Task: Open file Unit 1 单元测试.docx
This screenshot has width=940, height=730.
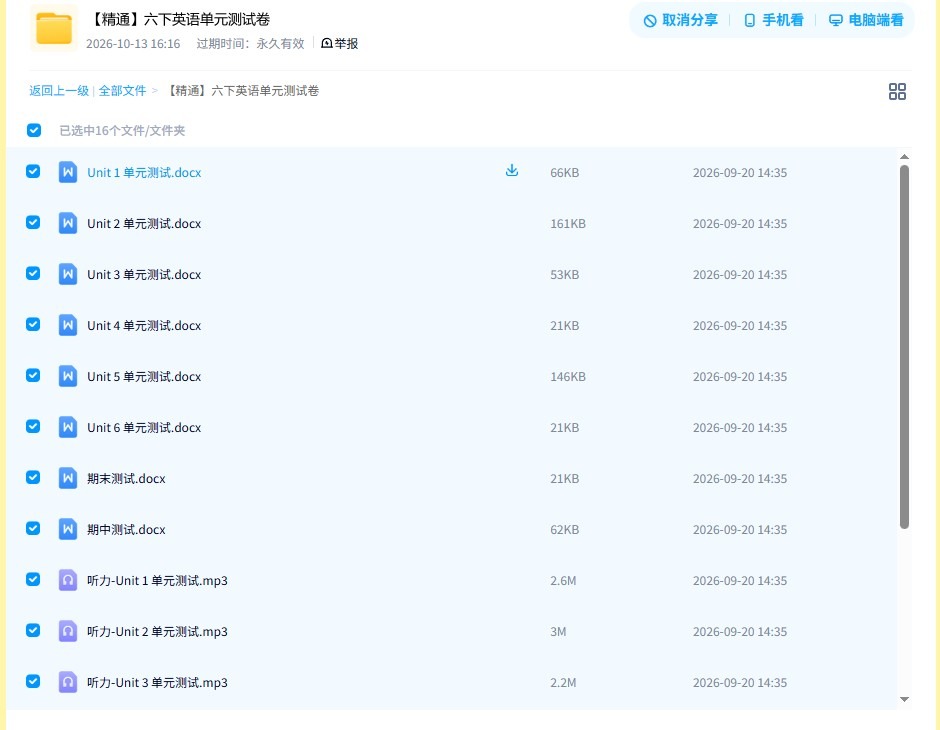Action: [x=144, y=173]
